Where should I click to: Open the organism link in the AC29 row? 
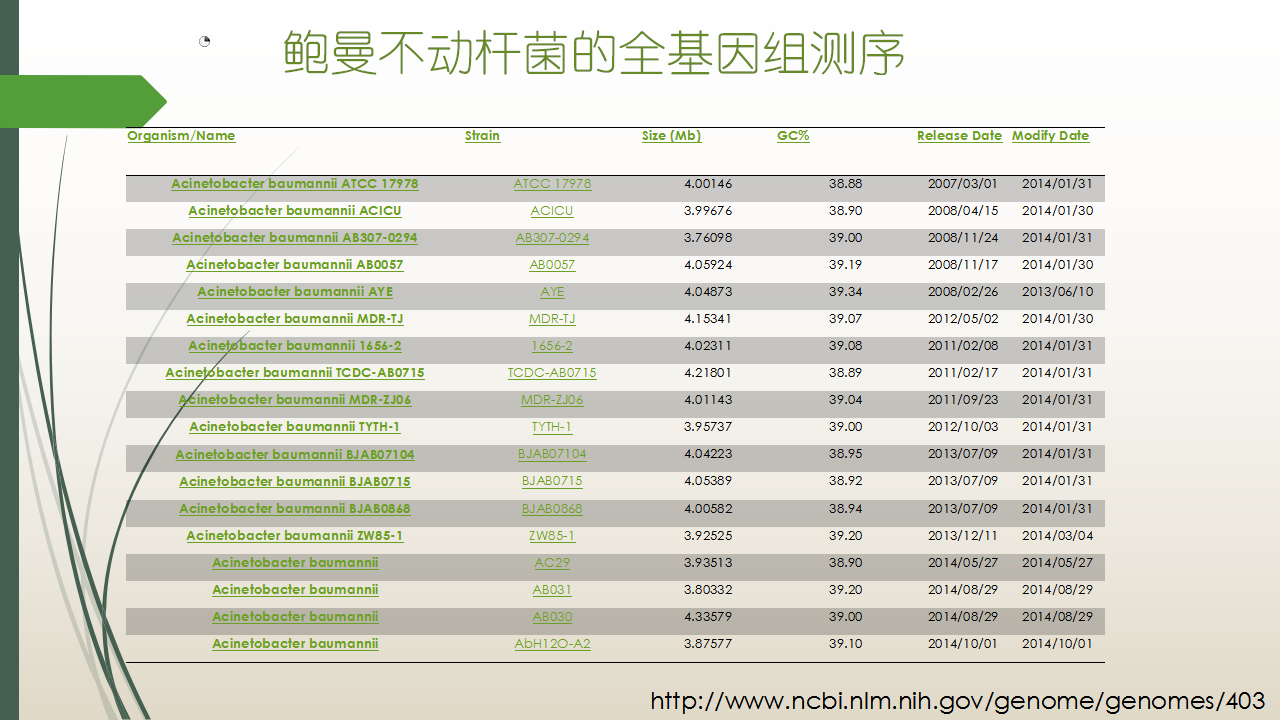295,563
